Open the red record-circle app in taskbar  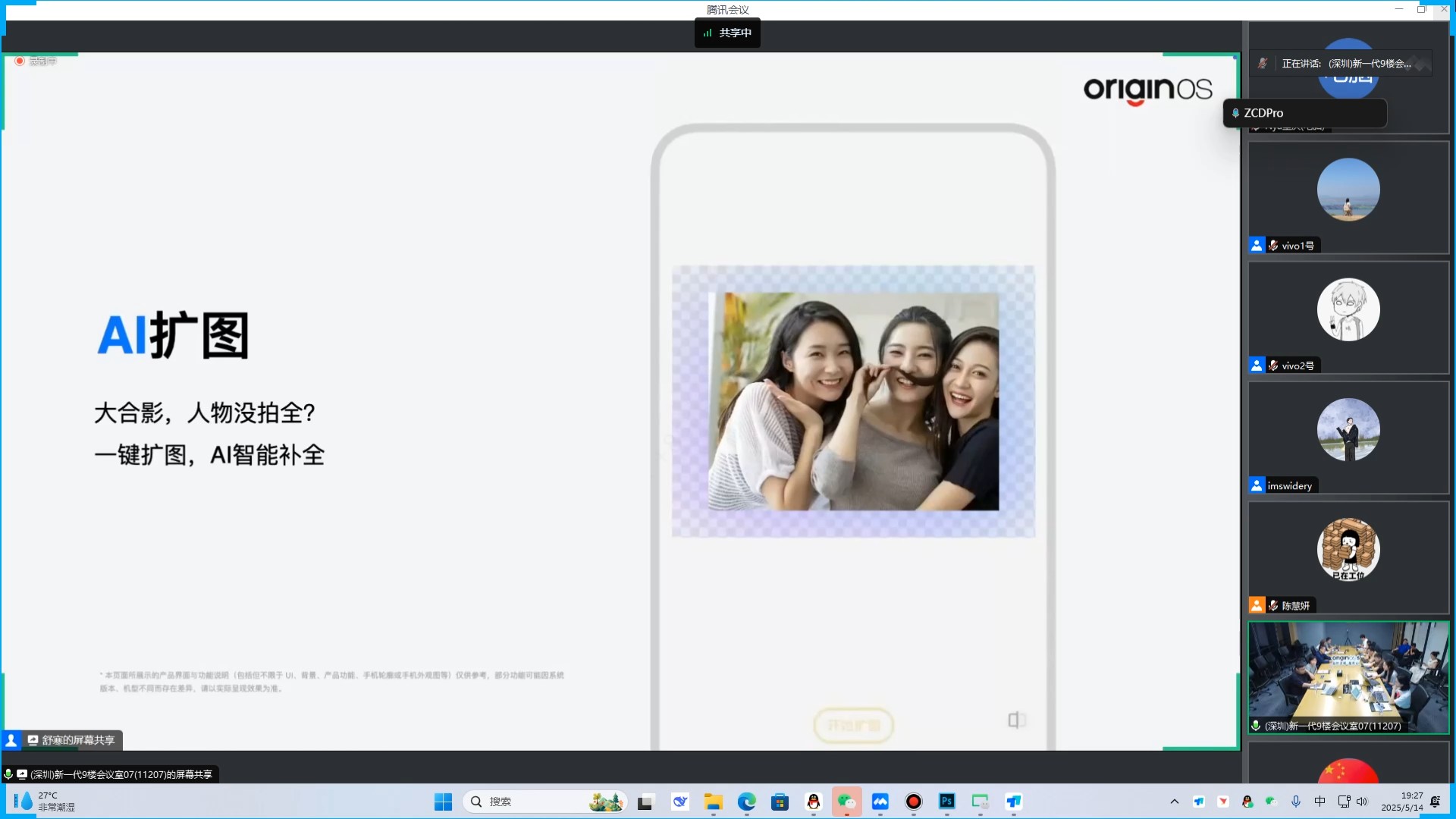[x=914, y=802]
